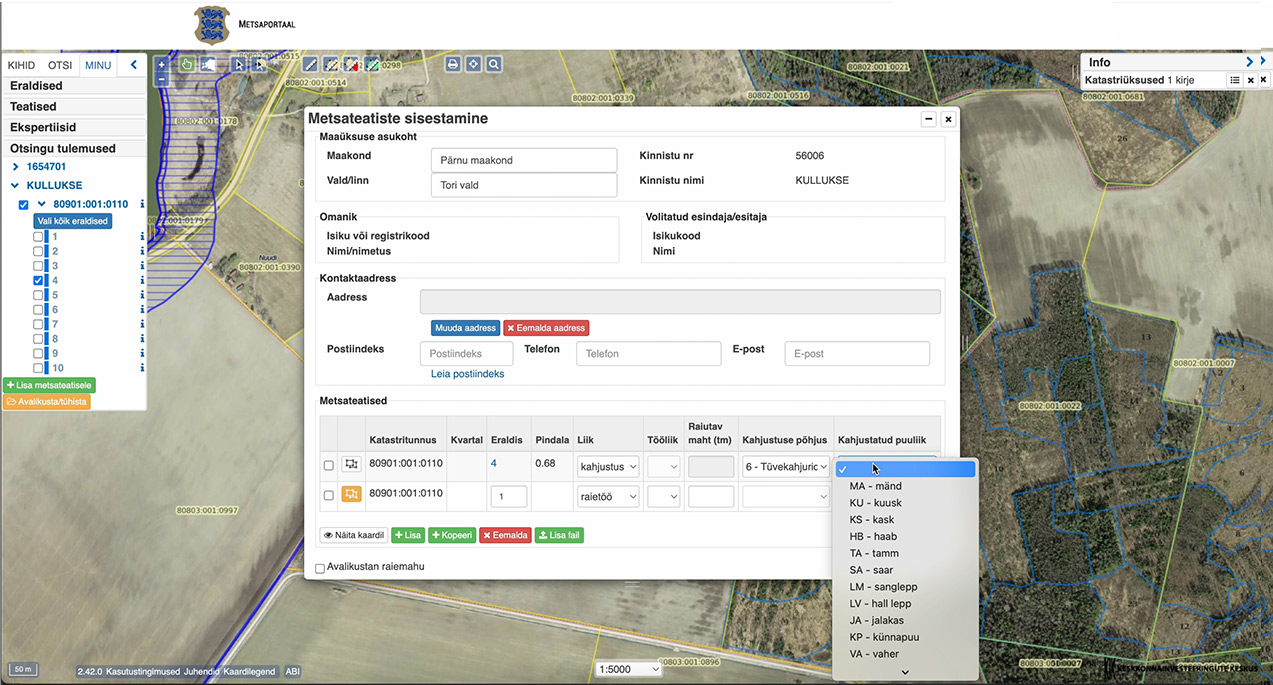The height and width of the screenshot is (685, 1273).
Task: Expand the 1654701 tree node
Action: click(16, 167)
